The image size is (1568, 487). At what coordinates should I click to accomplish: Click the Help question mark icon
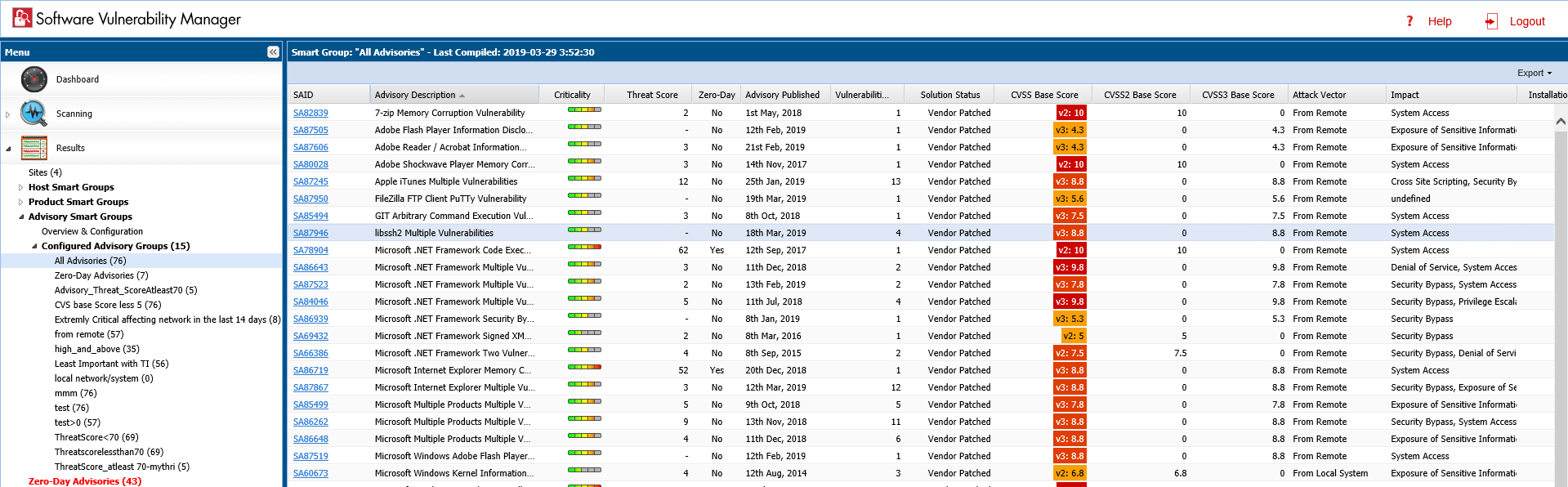click(1409, 21)
